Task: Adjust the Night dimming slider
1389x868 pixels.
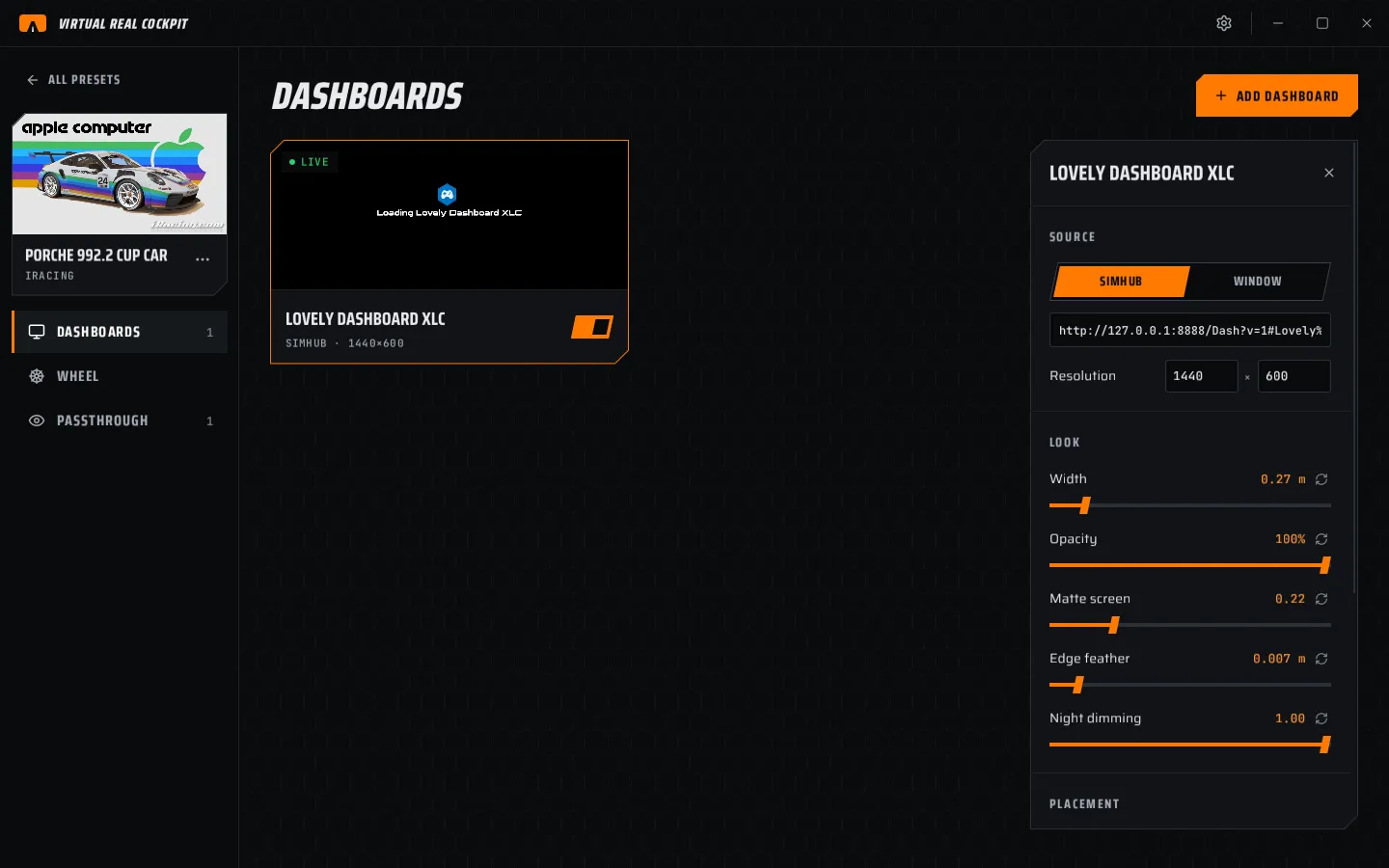Action: [1190, 745]
